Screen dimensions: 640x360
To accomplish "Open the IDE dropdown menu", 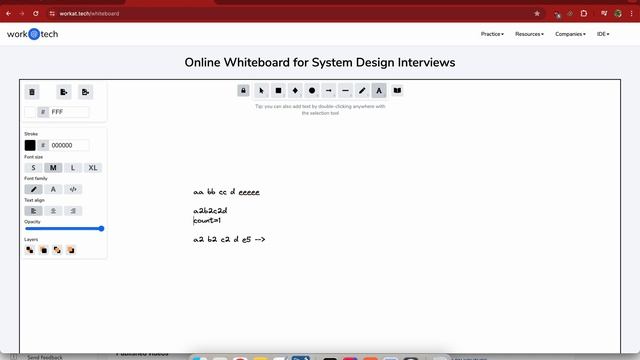I will [x=603, y=34].
